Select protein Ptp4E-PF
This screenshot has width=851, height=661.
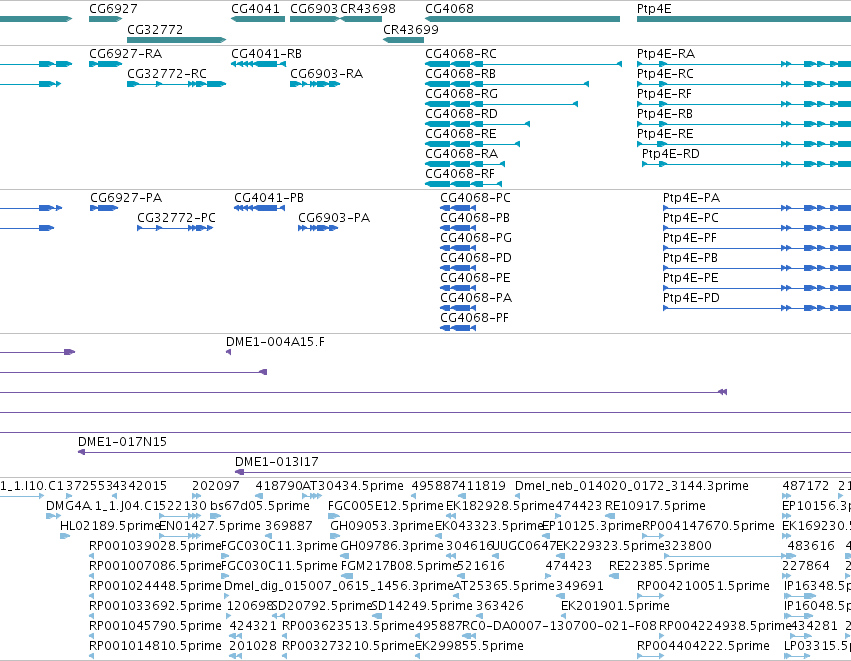(757, 248)
